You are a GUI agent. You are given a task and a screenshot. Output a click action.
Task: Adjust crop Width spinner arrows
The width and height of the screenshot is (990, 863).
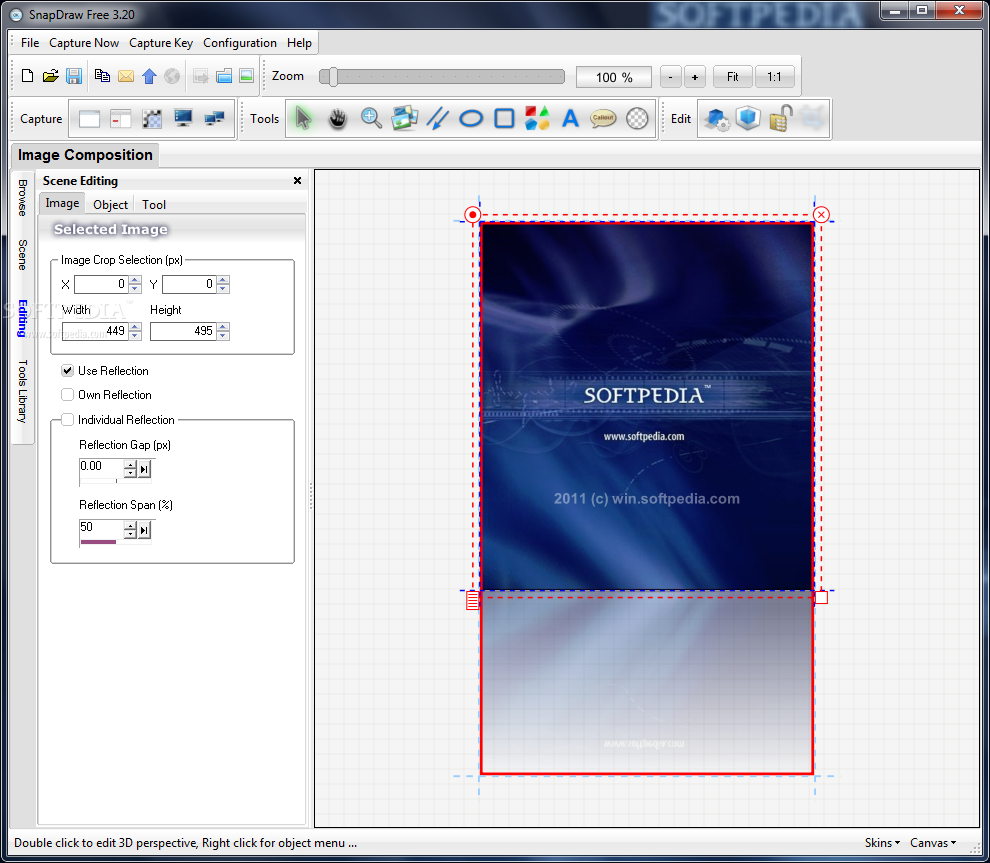pos(135,331)
